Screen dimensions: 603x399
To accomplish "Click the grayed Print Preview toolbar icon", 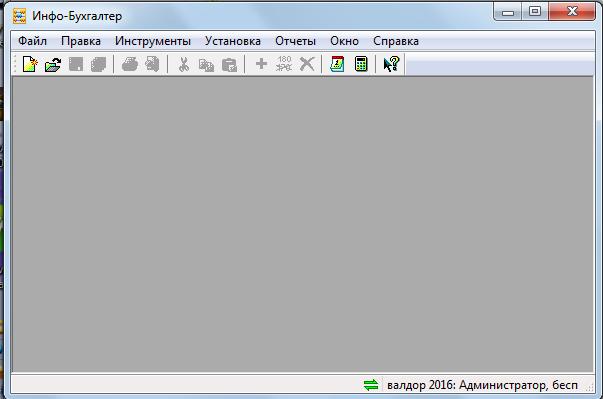I will [x=152, y=64].
